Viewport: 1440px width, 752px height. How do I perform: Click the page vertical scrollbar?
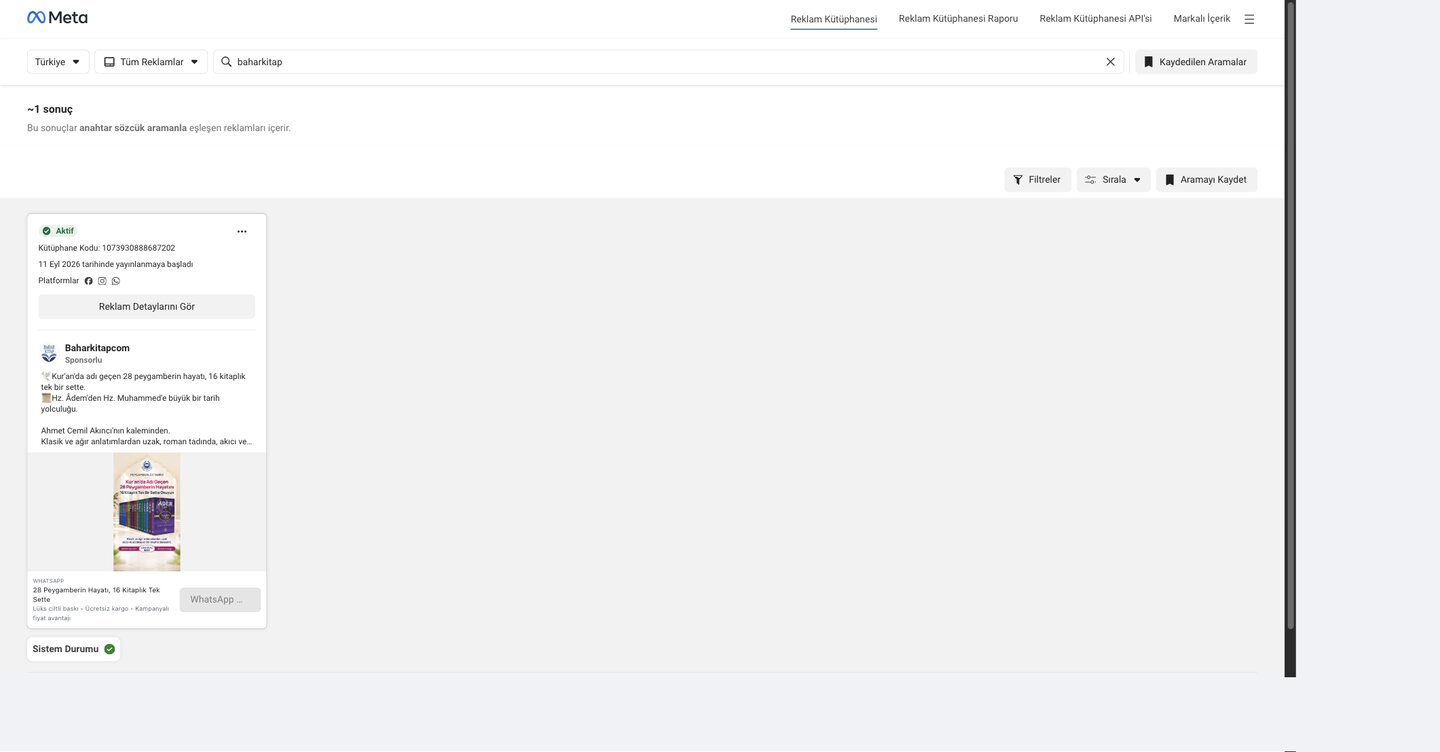[x=1290, y=315]
